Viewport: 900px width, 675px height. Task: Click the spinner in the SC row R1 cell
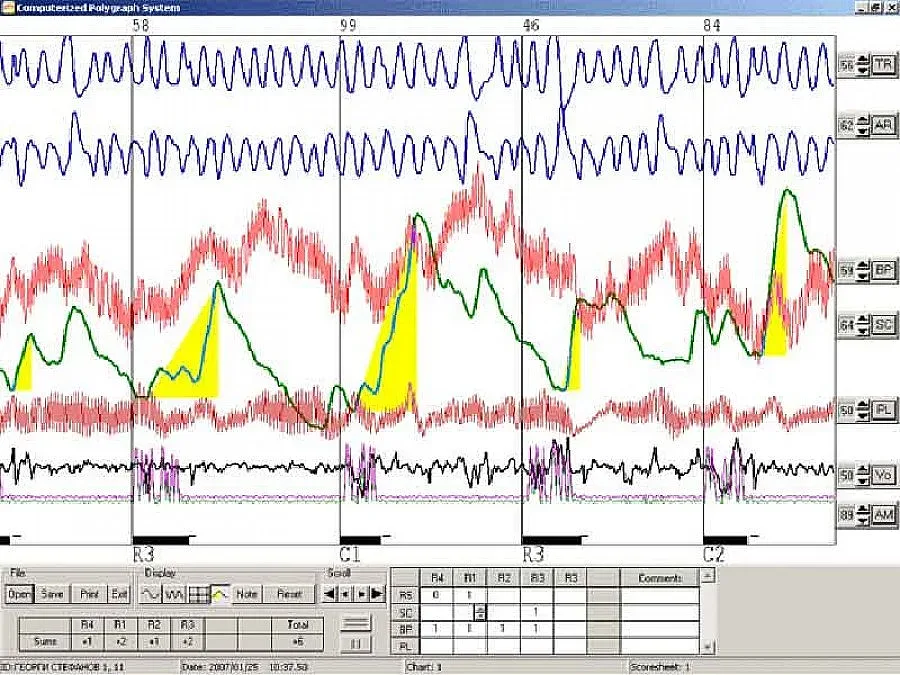point(479,612)
